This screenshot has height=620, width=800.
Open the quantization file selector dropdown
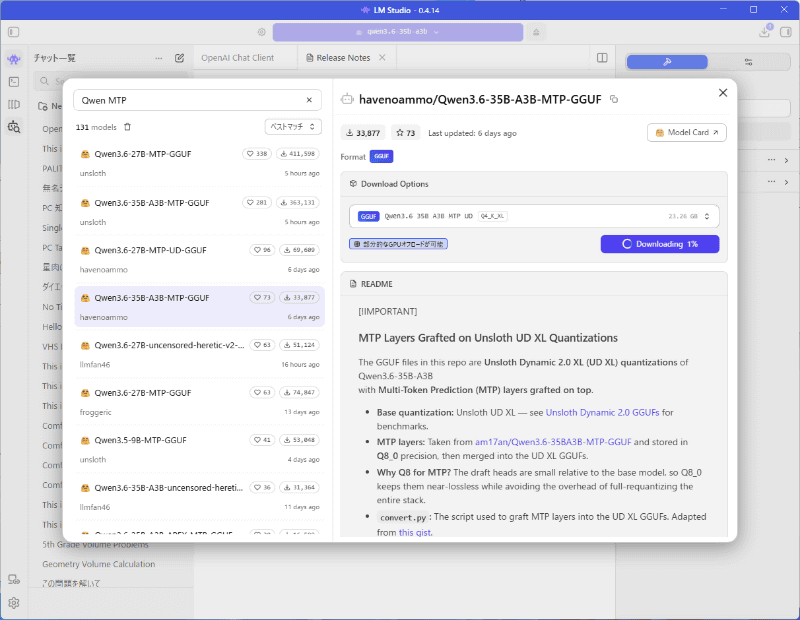(534, 216)
